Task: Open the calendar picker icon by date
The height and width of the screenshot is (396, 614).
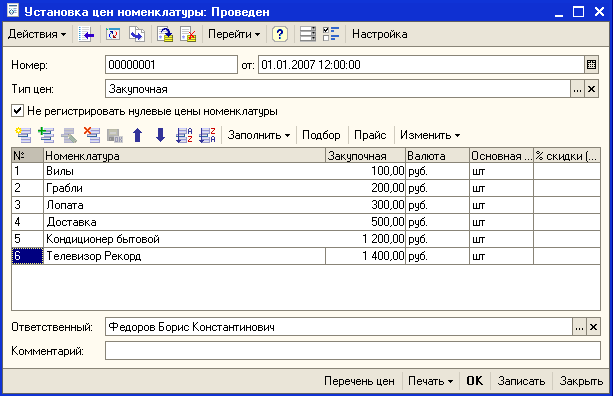Action: [x=591, y=65]
